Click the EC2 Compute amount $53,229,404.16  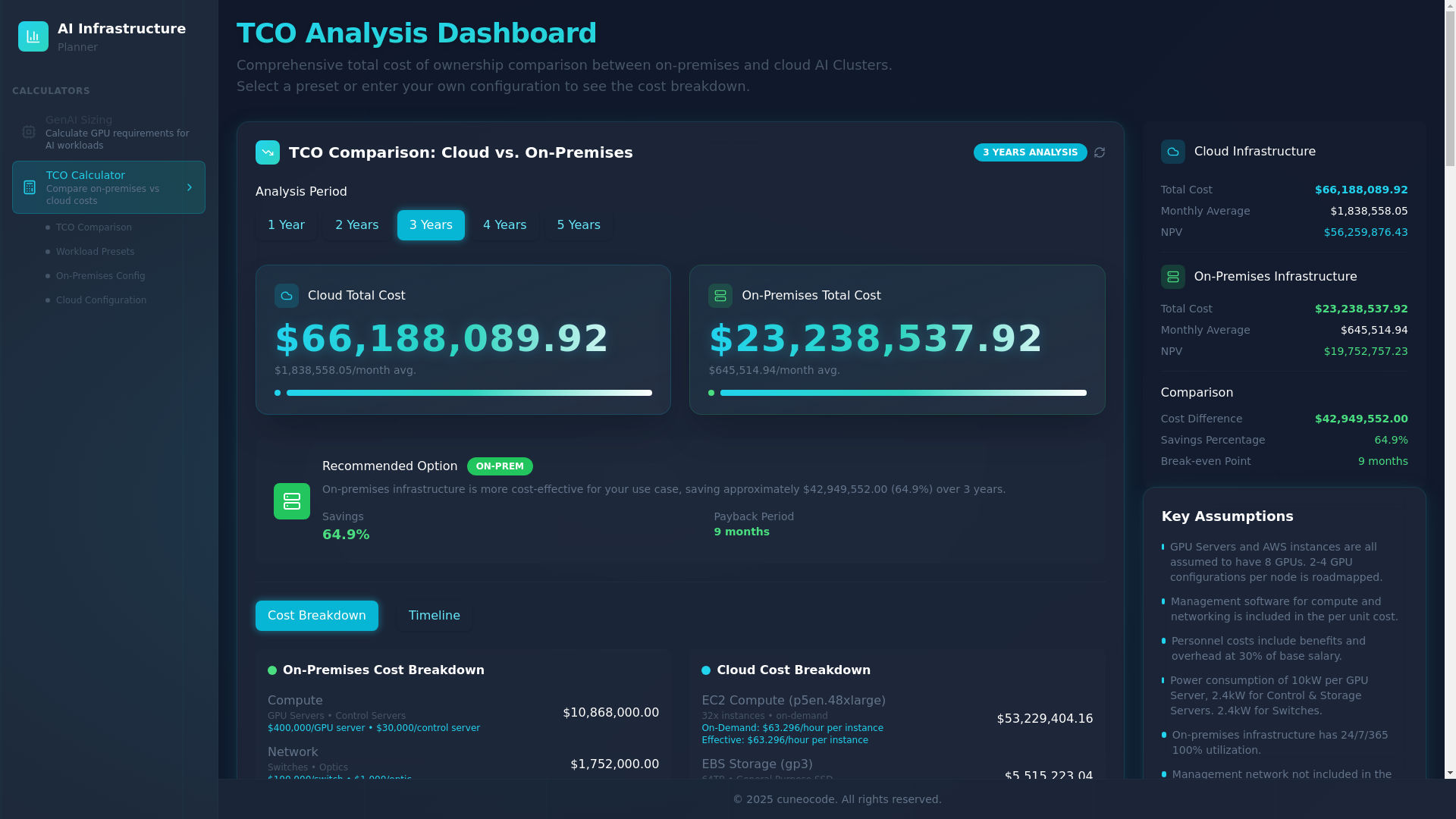coord(1045,719)
